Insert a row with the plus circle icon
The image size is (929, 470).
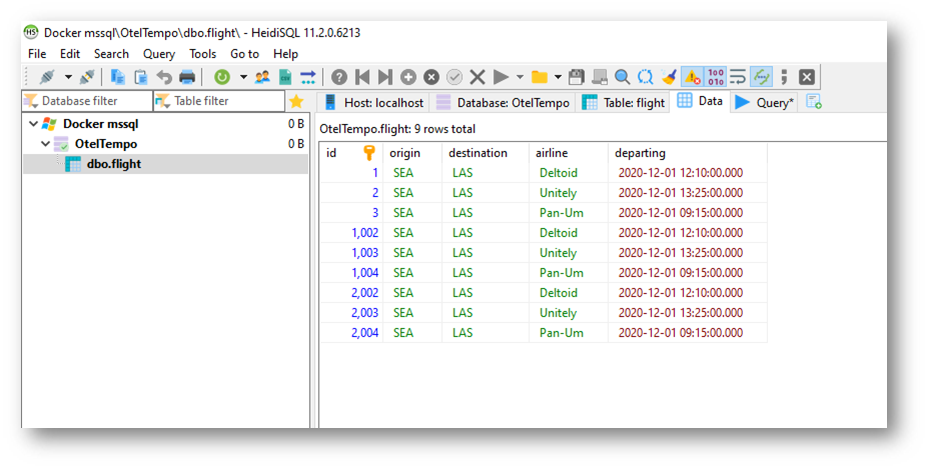(408, 77)
